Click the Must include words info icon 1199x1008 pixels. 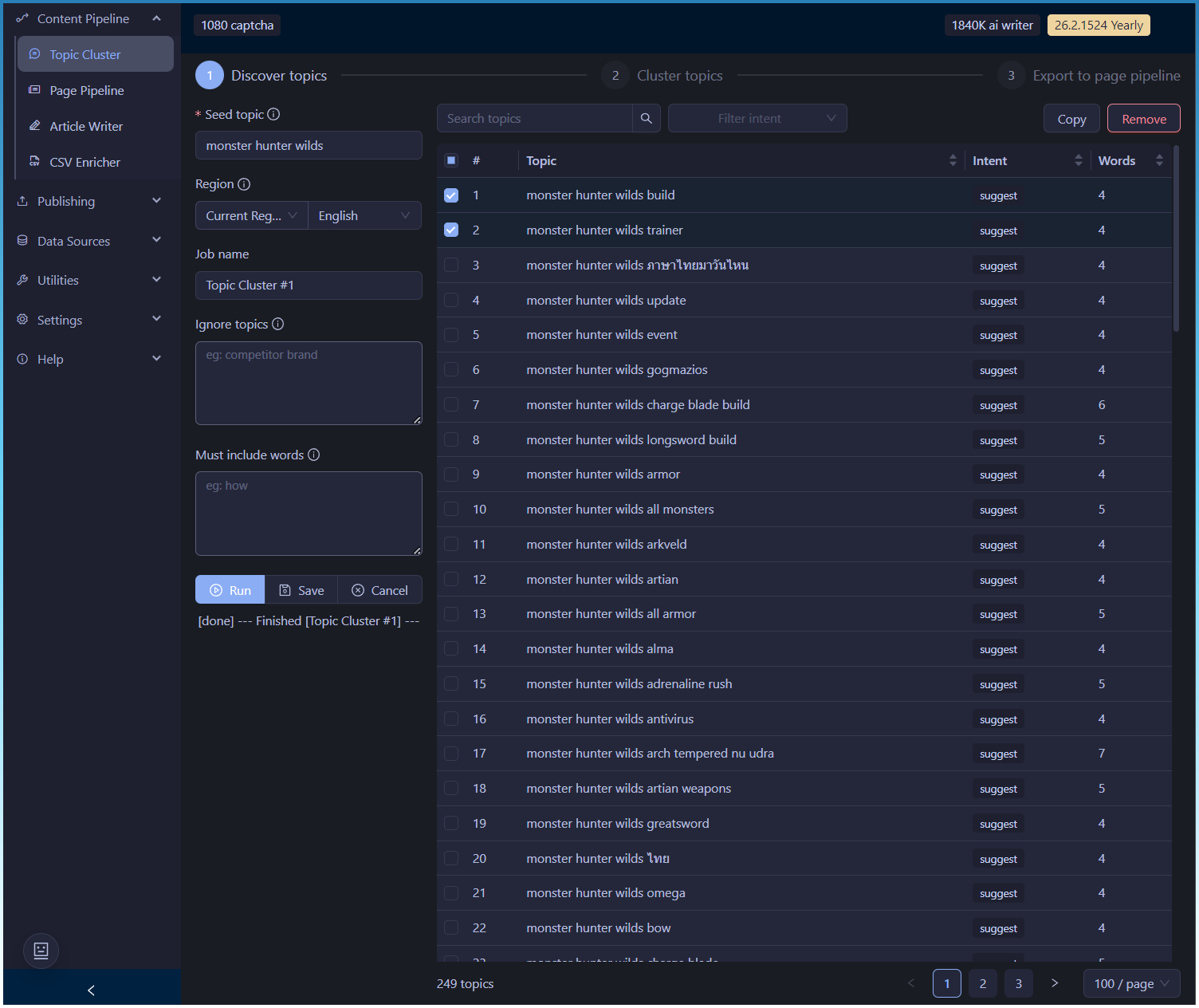[x=313, y=455]
